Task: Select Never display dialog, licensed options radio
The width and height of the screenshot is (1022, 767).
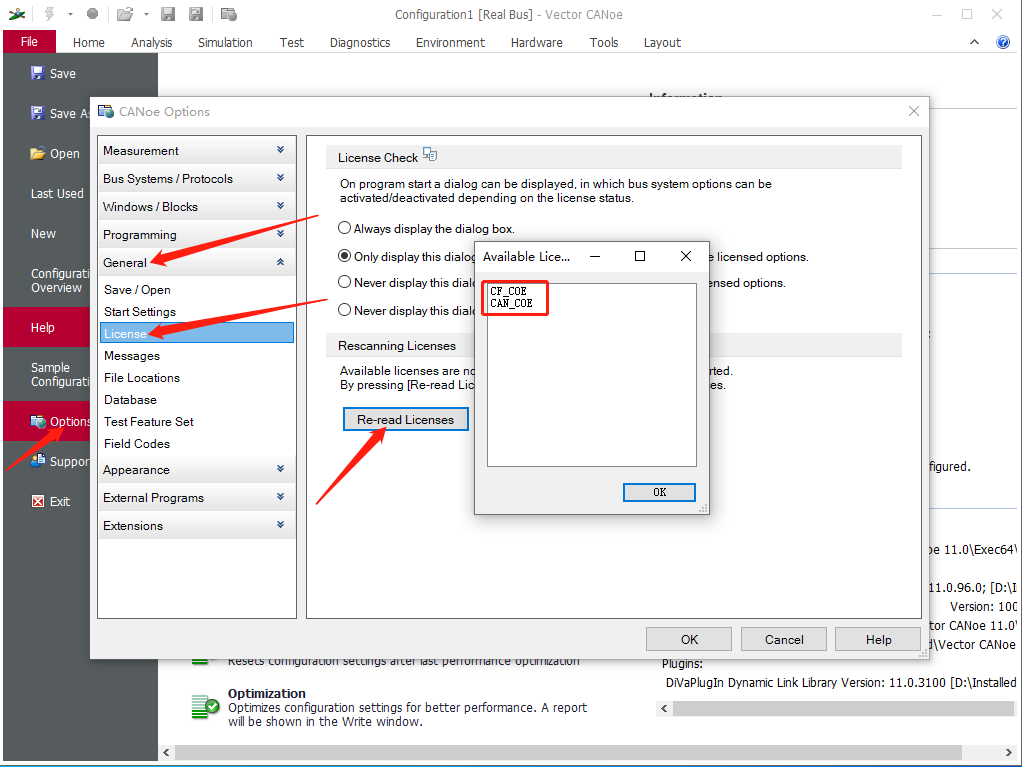Action: 344,282
